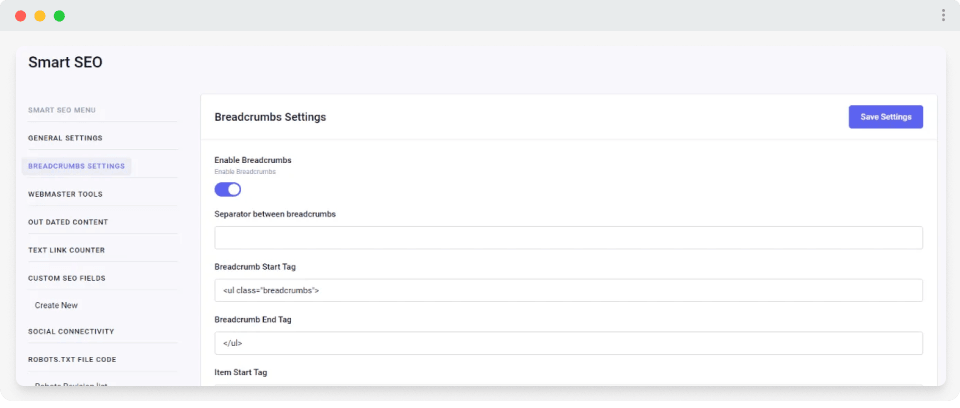
Task: Focus the Breadcrumb Start Tag input
Action: [568, 290]
